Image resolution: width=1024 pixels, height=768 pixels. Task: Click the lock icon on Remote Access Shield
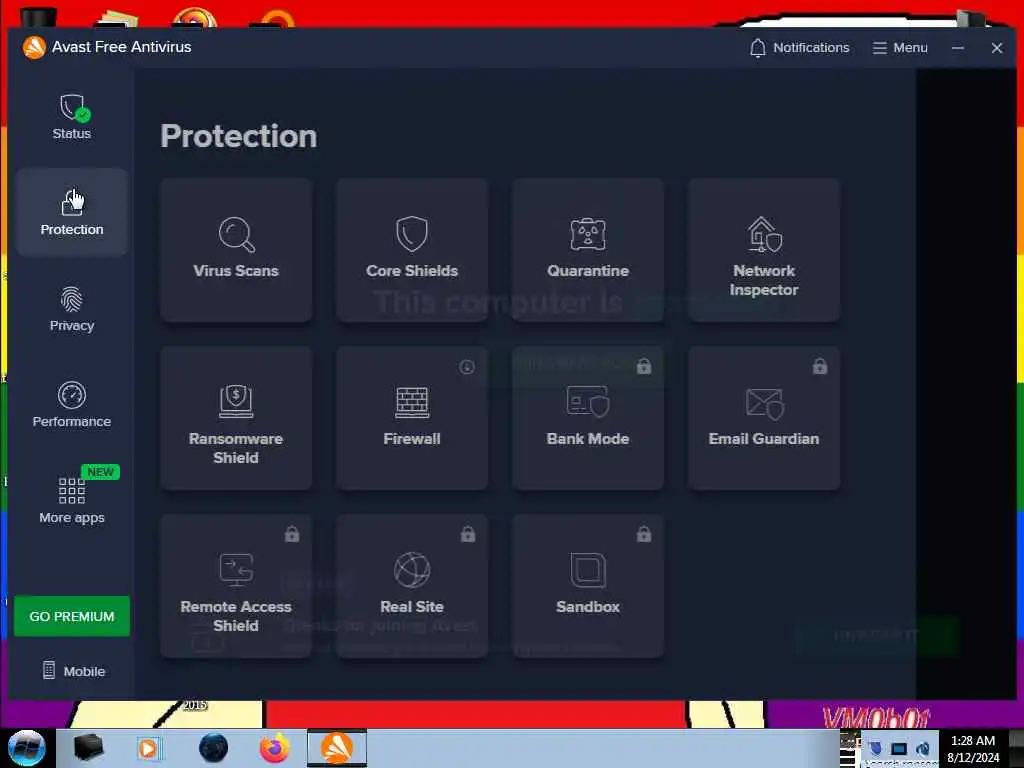[x=292, y=534]
